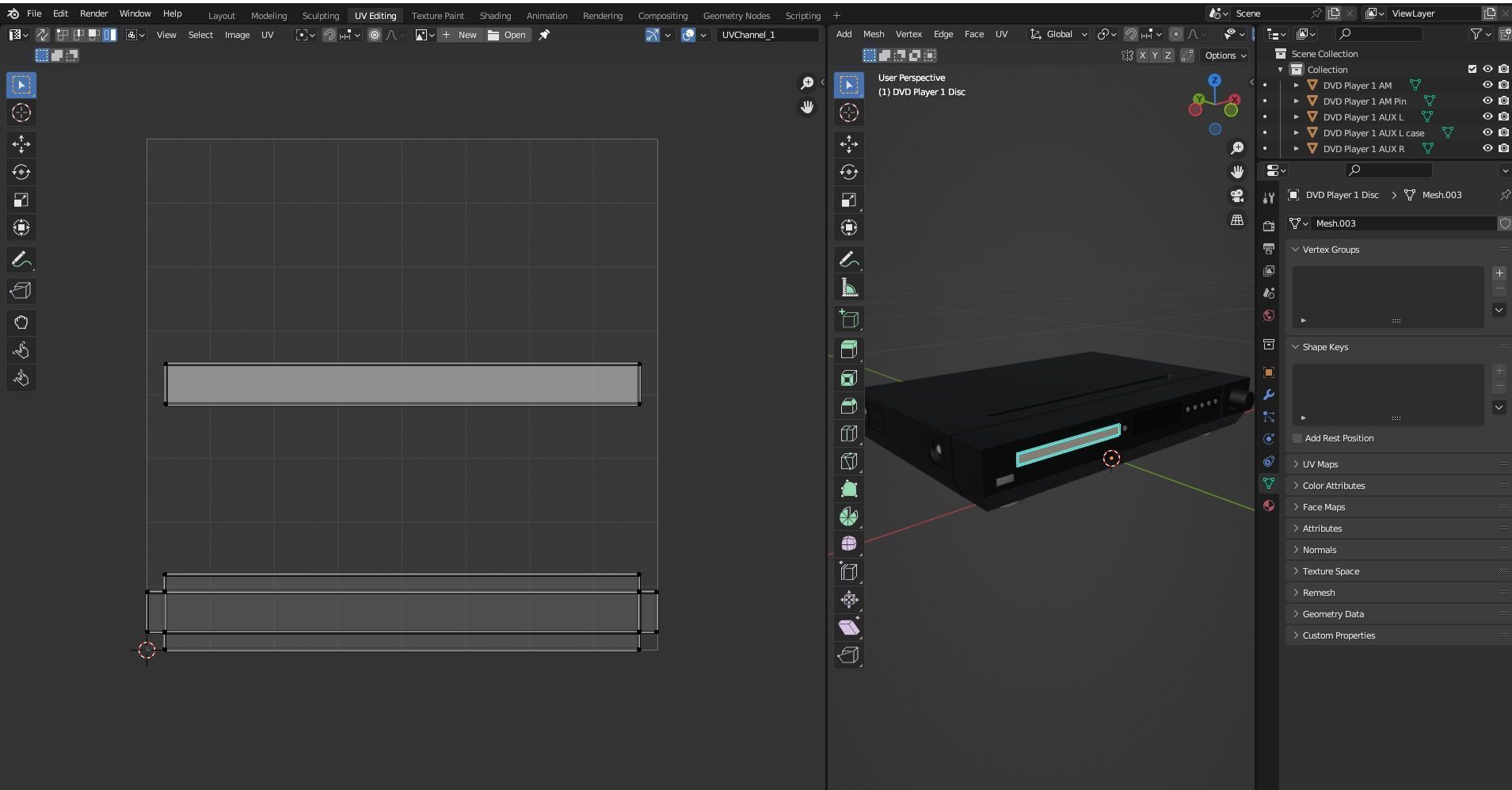Viewport: 1512px width, 790px height.
Task: Open the Help menu
Action: [172, 13]
